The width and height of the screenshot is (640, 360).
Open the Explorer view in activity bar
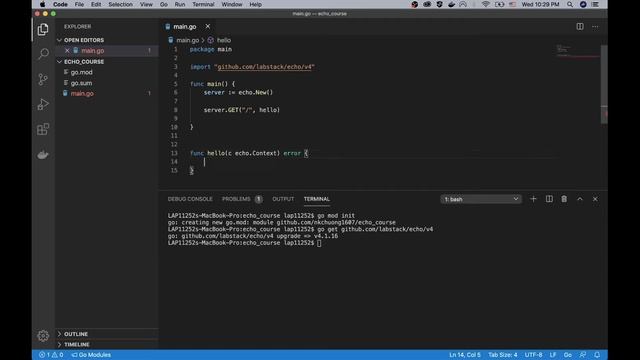43,29
